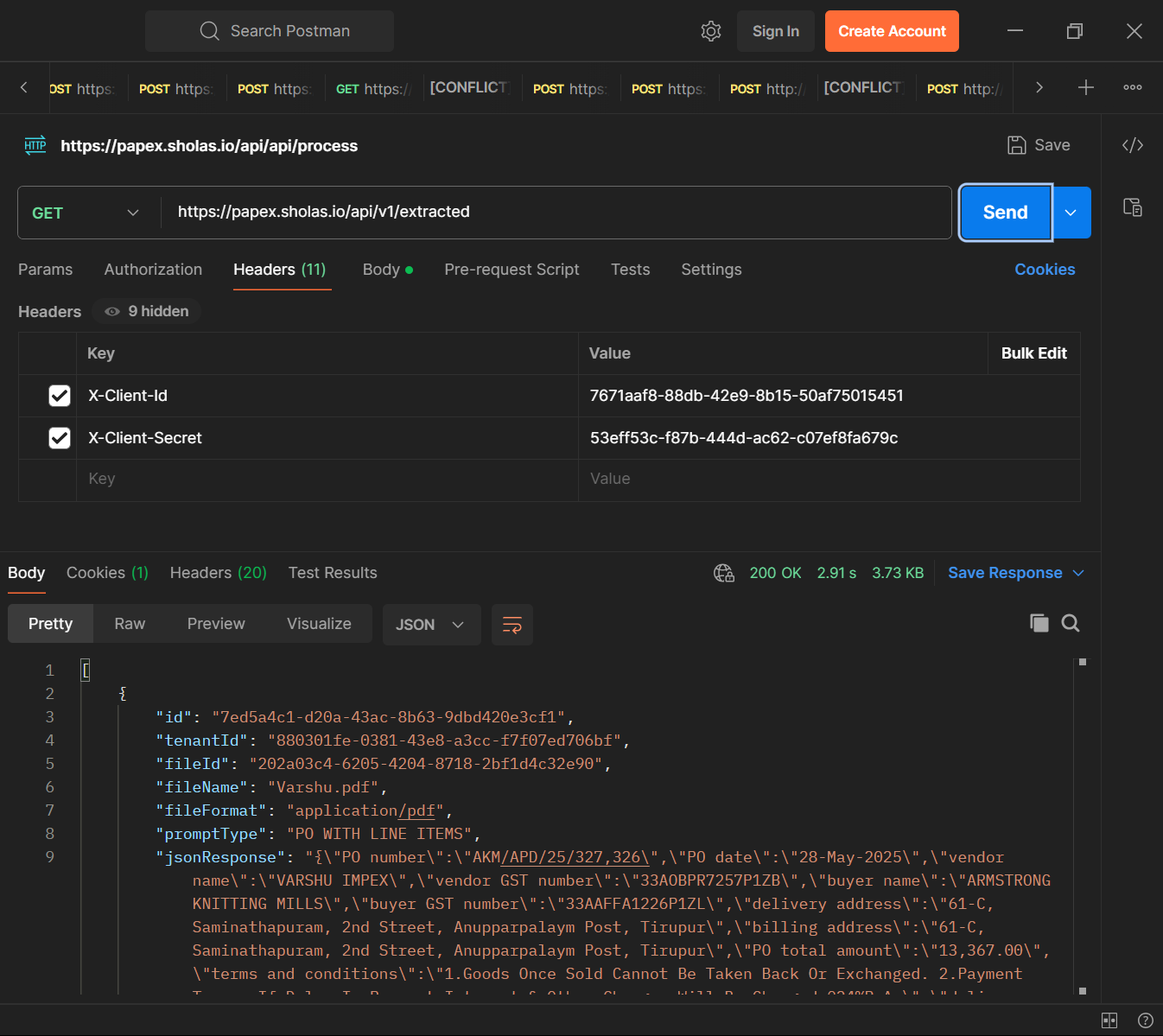Click the "promptType" PO WITH LINE ITEMS line
The width and height of the screenshot is (1163, 1036).
click(x=318, y=834)
